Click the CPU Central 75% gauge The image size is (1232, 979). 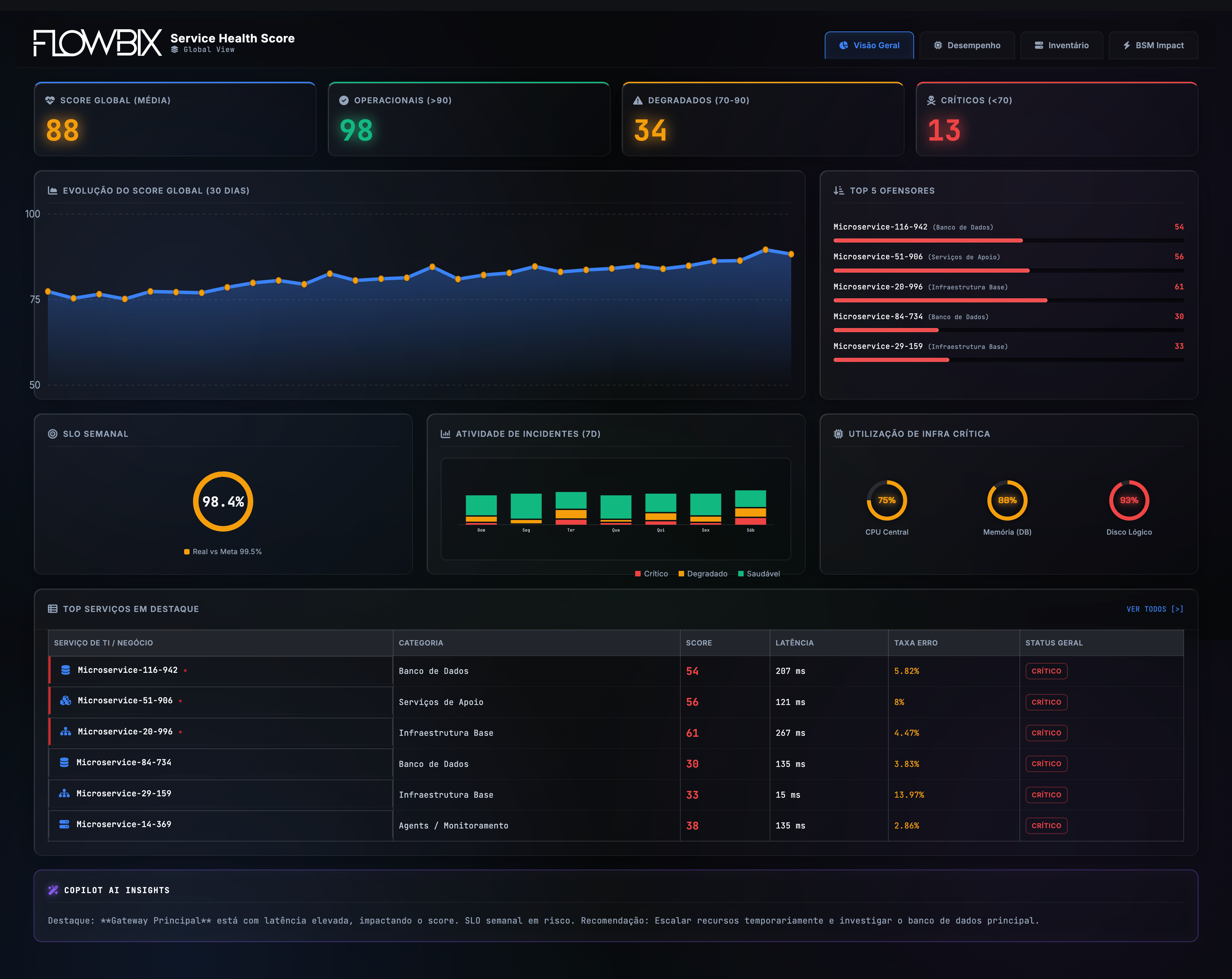pos(887,500)
